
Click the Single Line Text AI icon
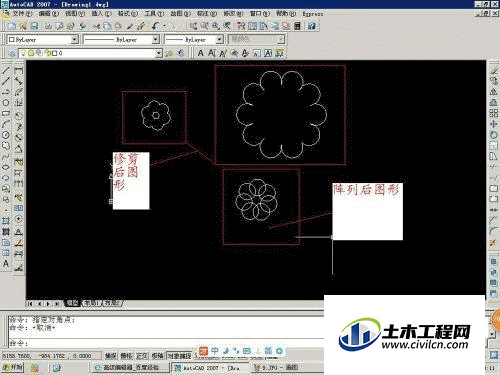pyautogui.click(x=212, y=53)
